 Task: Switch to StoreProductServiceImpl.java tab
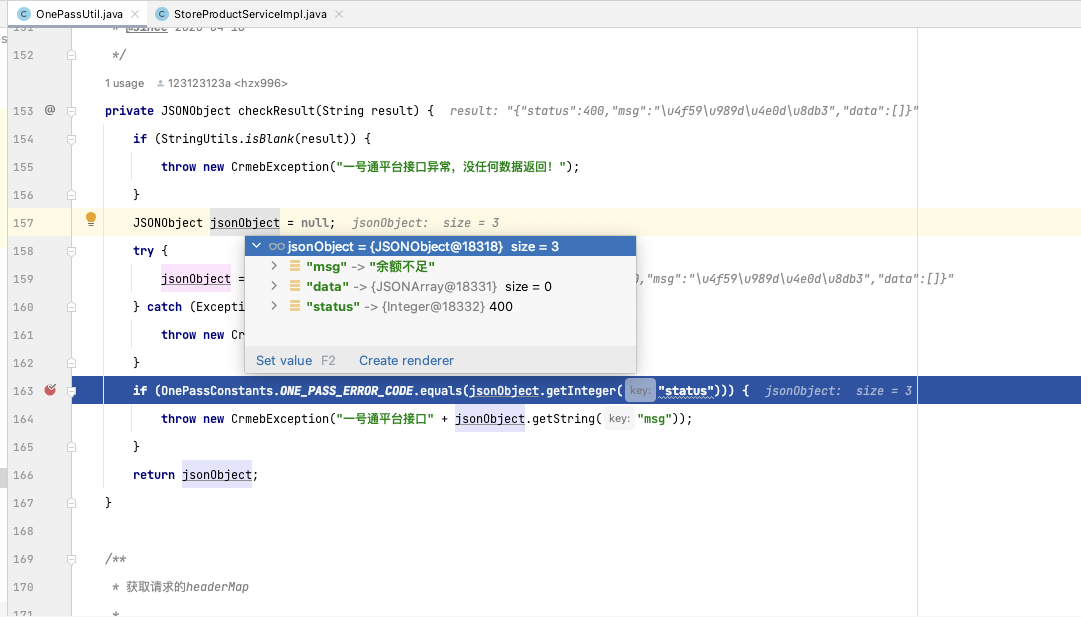click(244, 15)
